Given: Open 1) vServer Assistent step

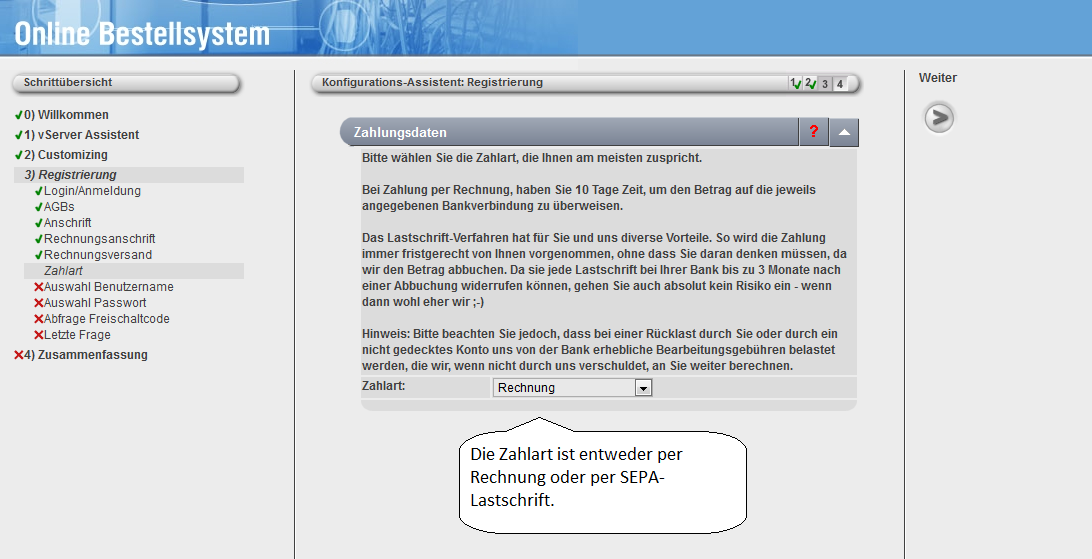Looking at the screenshot, I should point(81,135).
